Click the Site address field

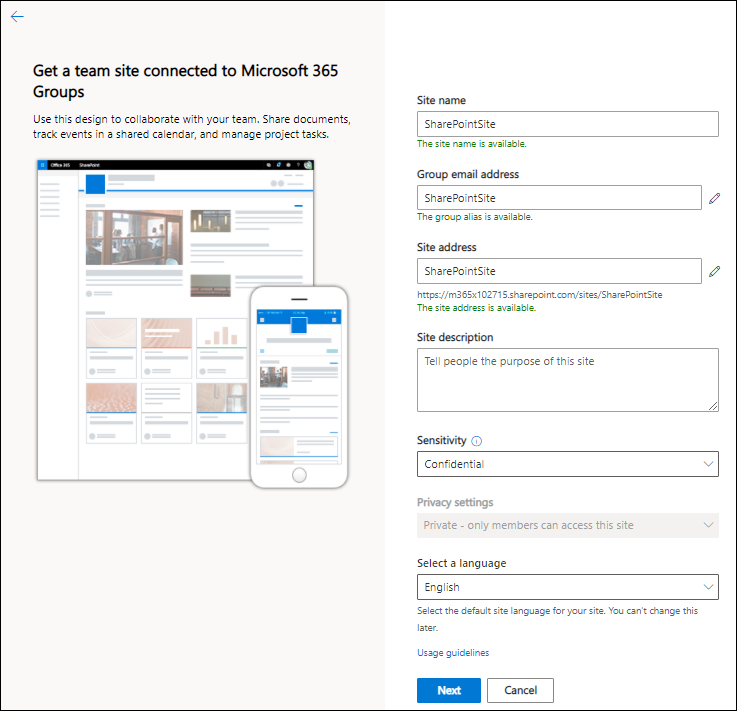pos(559,271)
